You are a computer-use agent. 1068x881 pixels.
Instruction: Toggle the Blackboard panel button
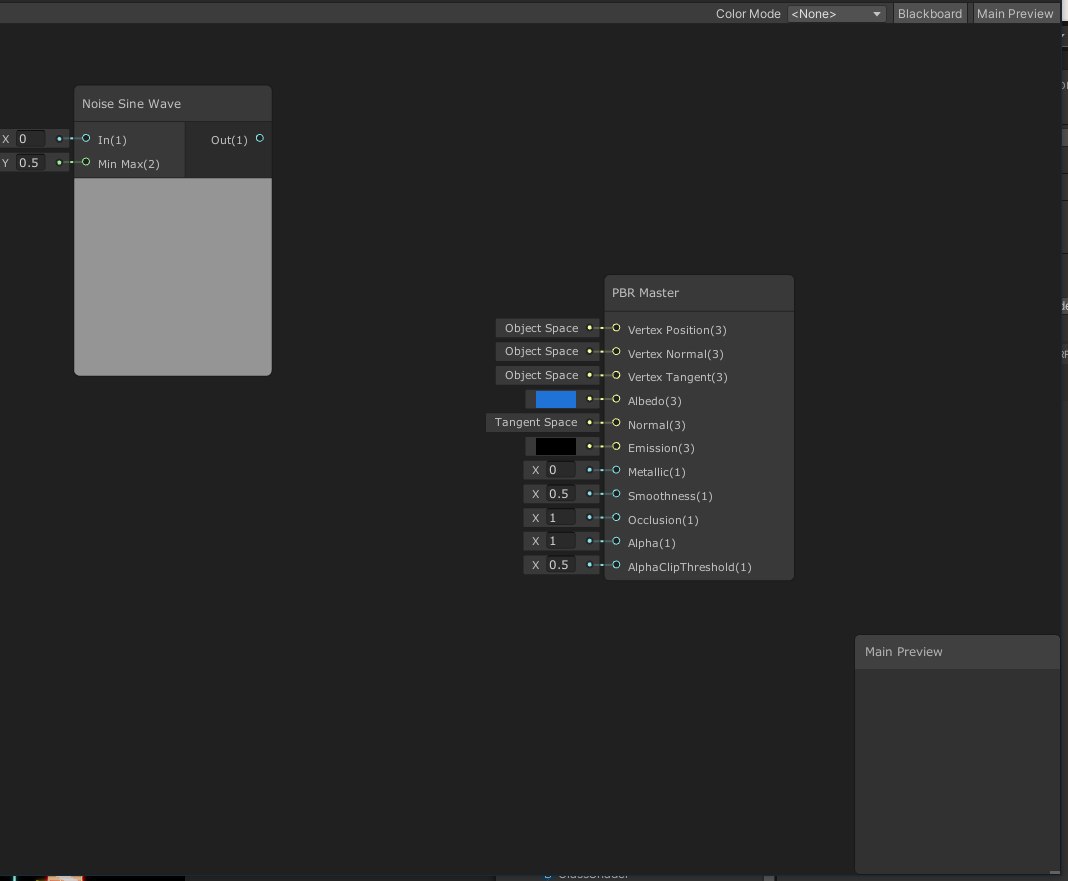[930, 14]
